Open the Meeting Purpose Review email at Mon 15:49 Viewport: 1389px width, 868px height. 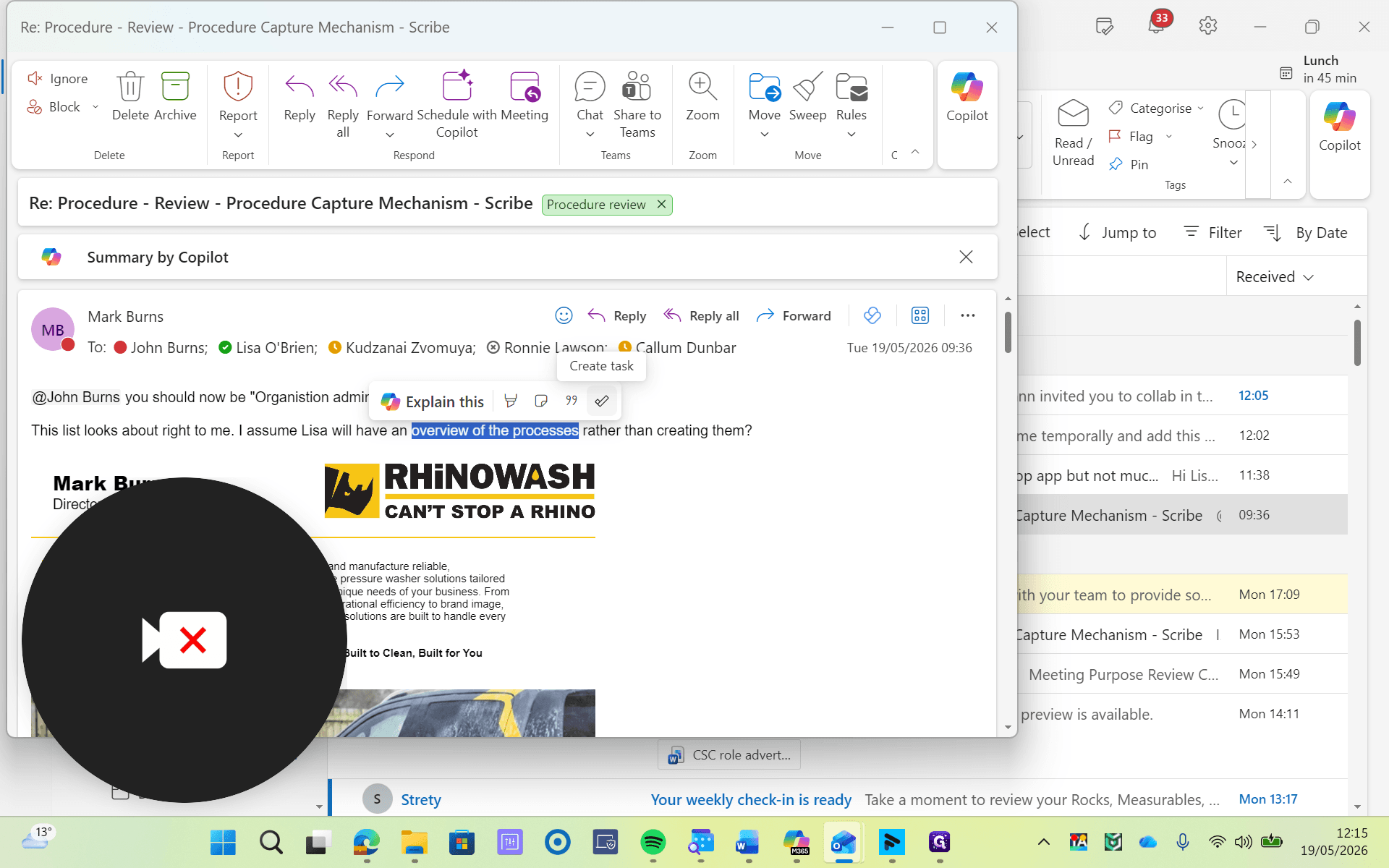tap(1182, 674)
